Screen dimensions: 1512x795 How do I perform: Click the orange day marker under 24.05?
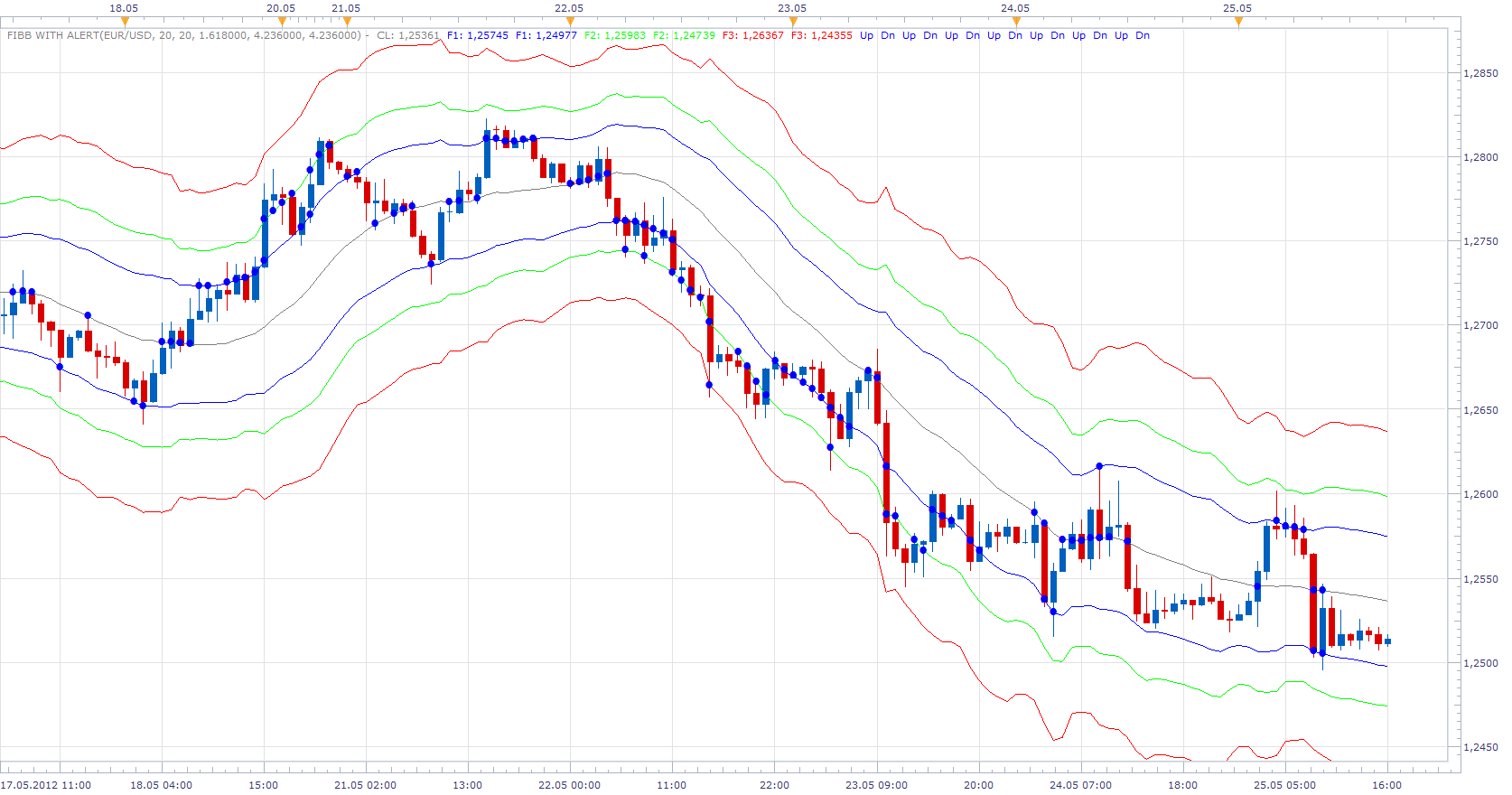point(1016,22)
